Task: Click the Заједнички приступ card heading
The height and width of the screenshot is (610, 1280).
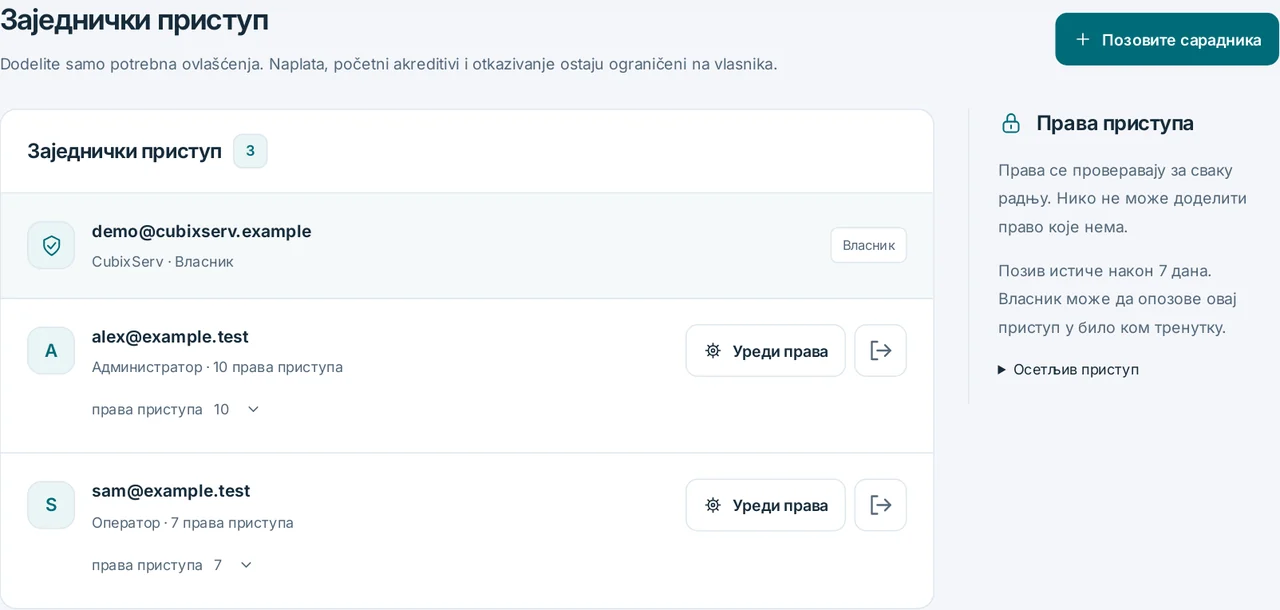Action: [124, 151]
